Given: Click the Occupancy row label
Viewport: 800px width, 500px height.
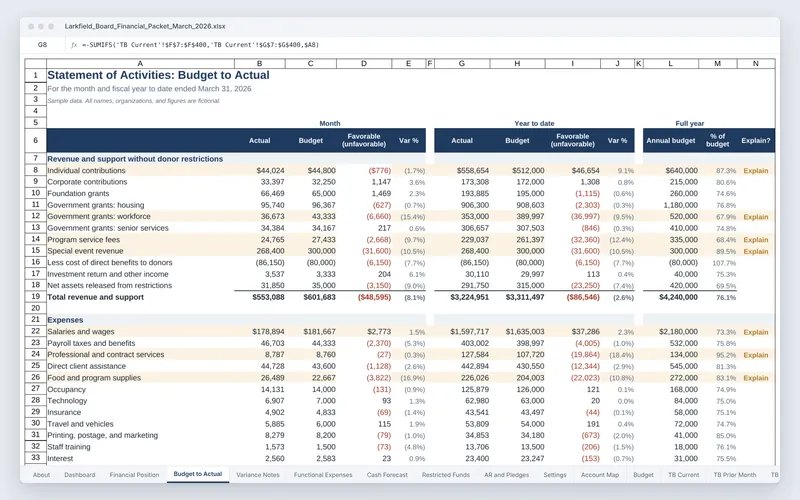Looking at the screenshot, I should (66, 389).
